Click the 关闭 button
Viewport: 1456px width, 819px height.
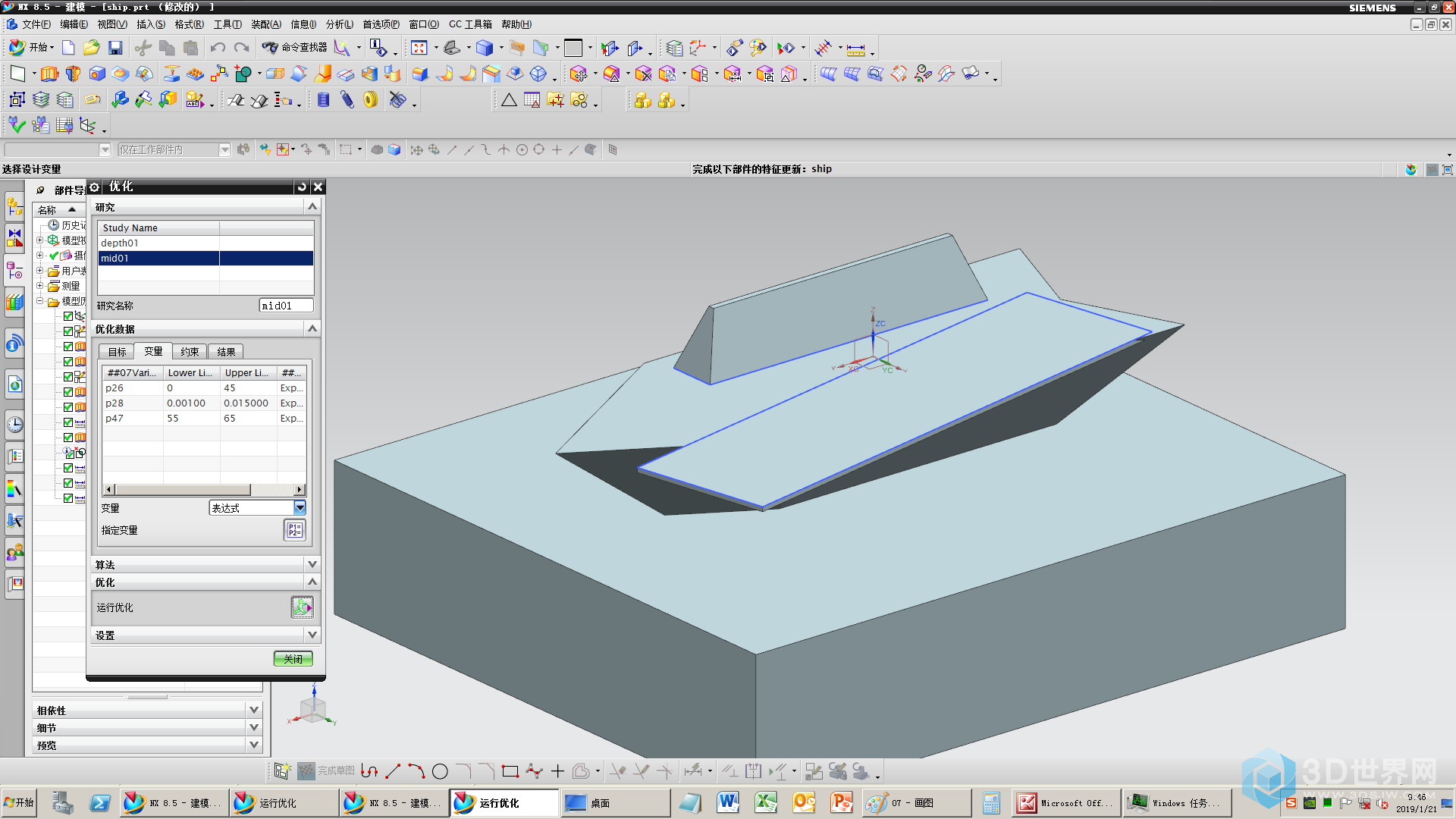[293, 659]
